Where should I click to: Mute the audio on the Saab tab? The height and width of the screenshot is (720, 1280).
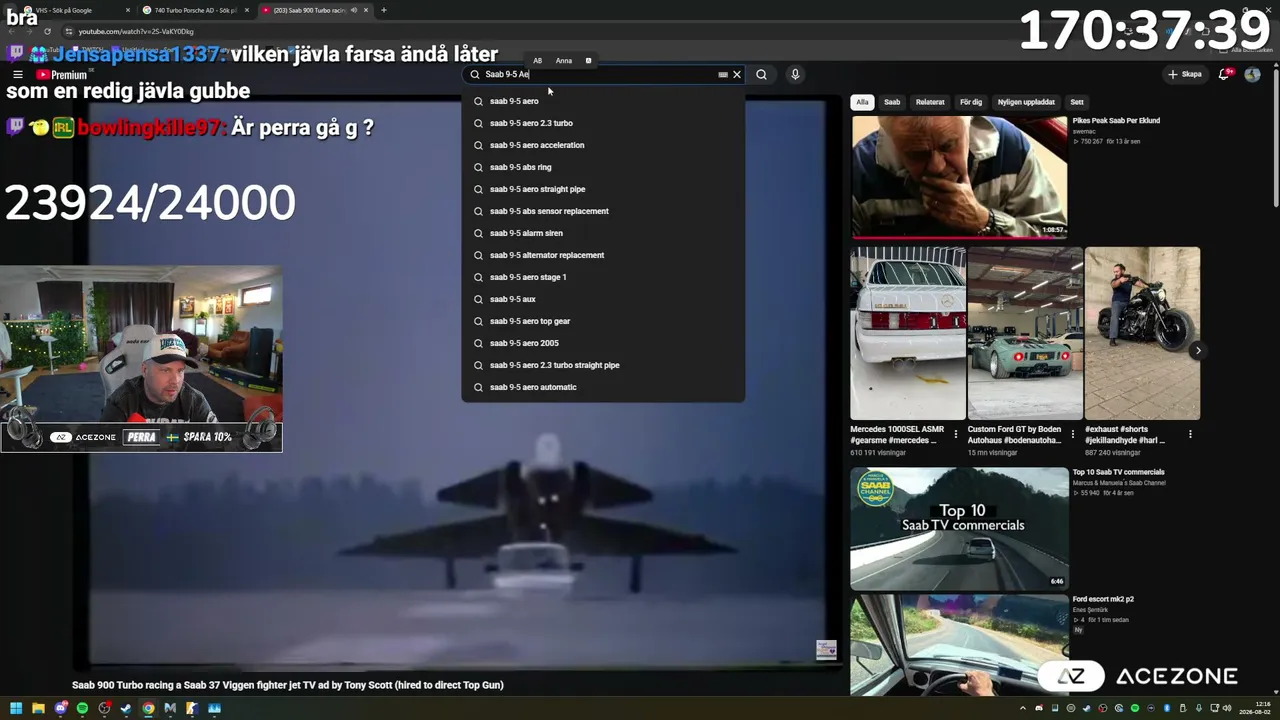pos(353,10)
